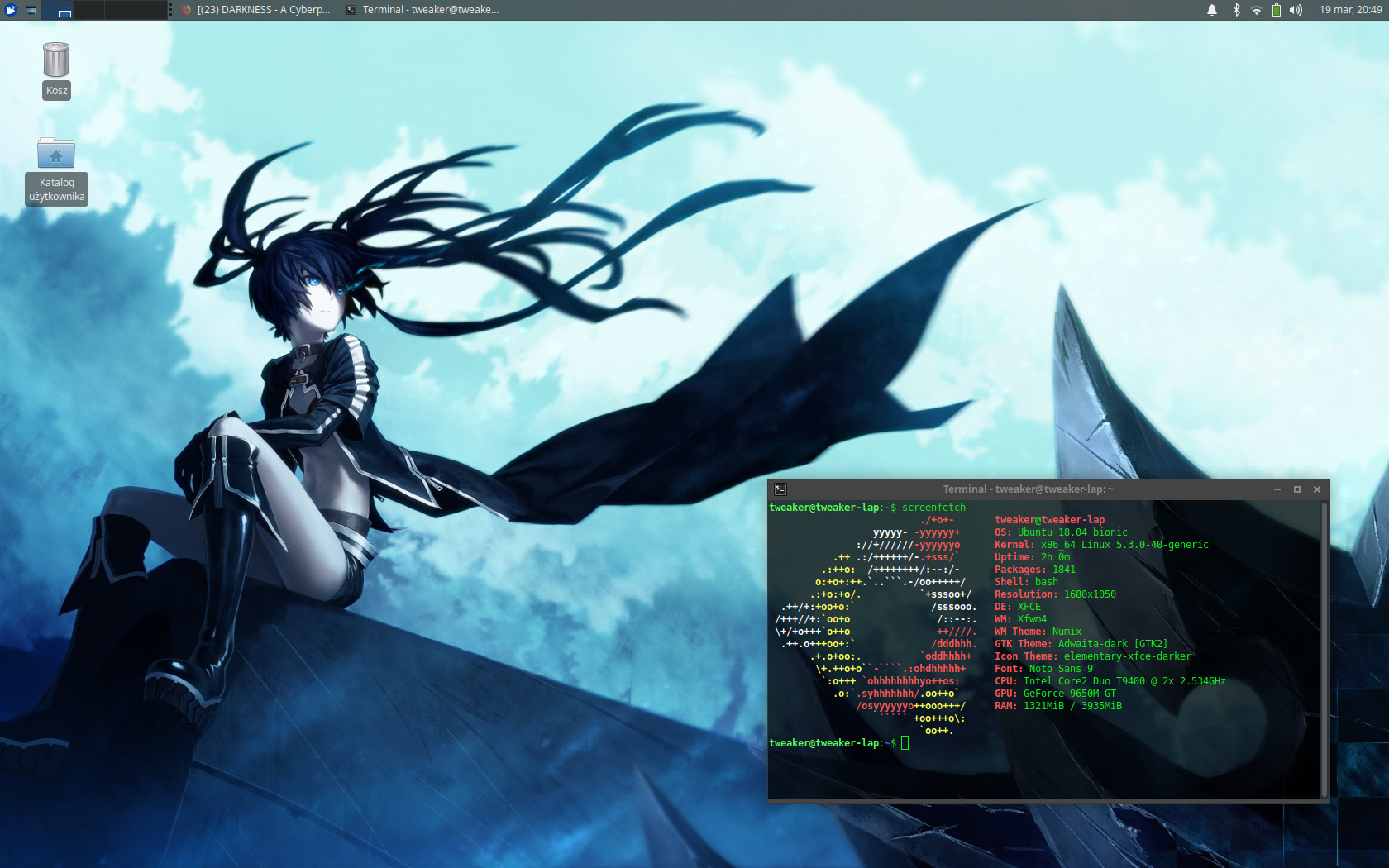Click the show desktop panel icon
The height and width of the screenshot is (868, 1389).
[31, 10]
